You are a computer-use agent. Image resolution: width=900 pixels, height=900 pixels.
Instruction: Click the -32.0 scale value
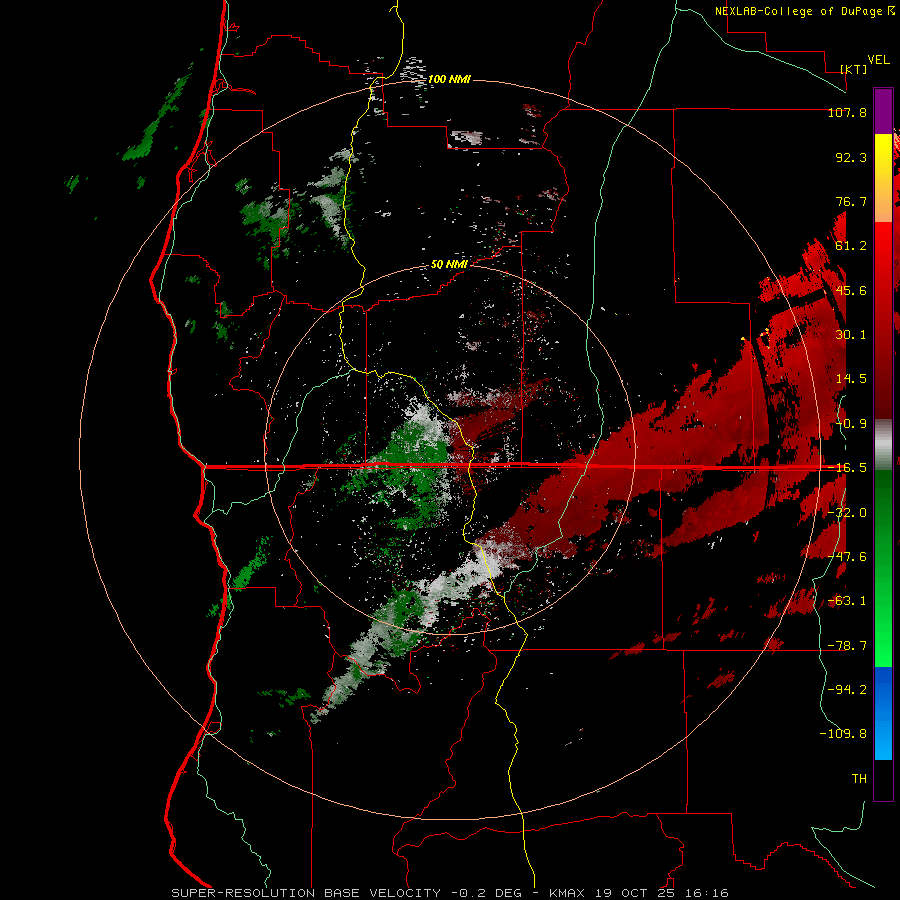click(x=847, y=513)
